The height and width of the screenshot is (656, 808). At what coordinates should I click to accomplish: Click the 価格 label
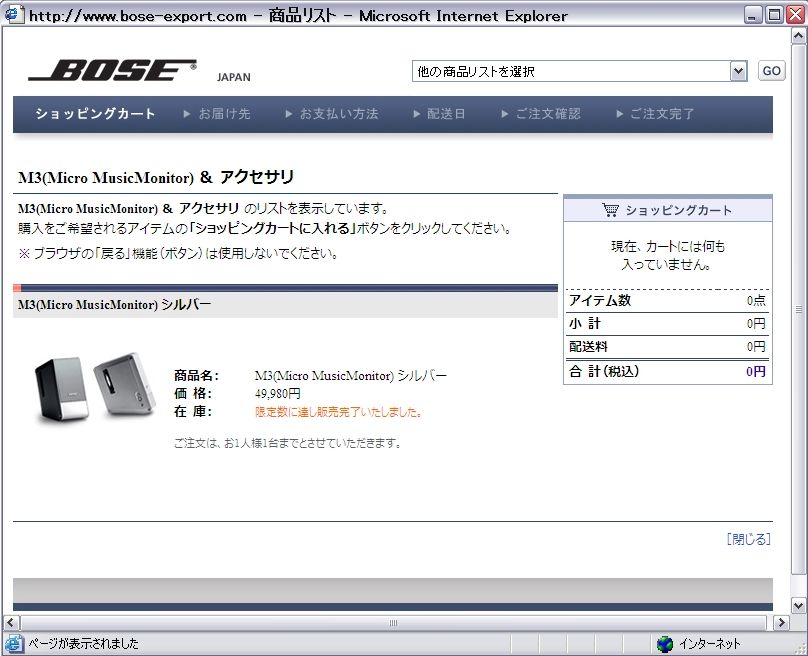click(193, 394)
